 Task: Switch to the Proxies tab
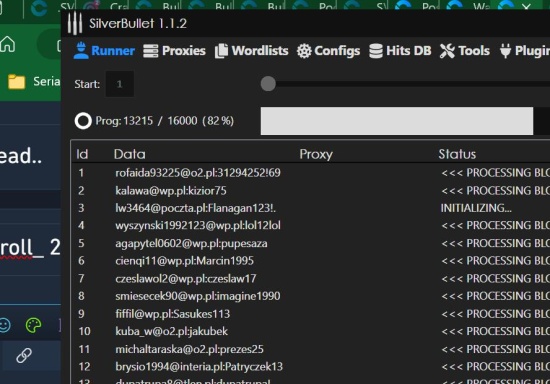pos(174,51)
